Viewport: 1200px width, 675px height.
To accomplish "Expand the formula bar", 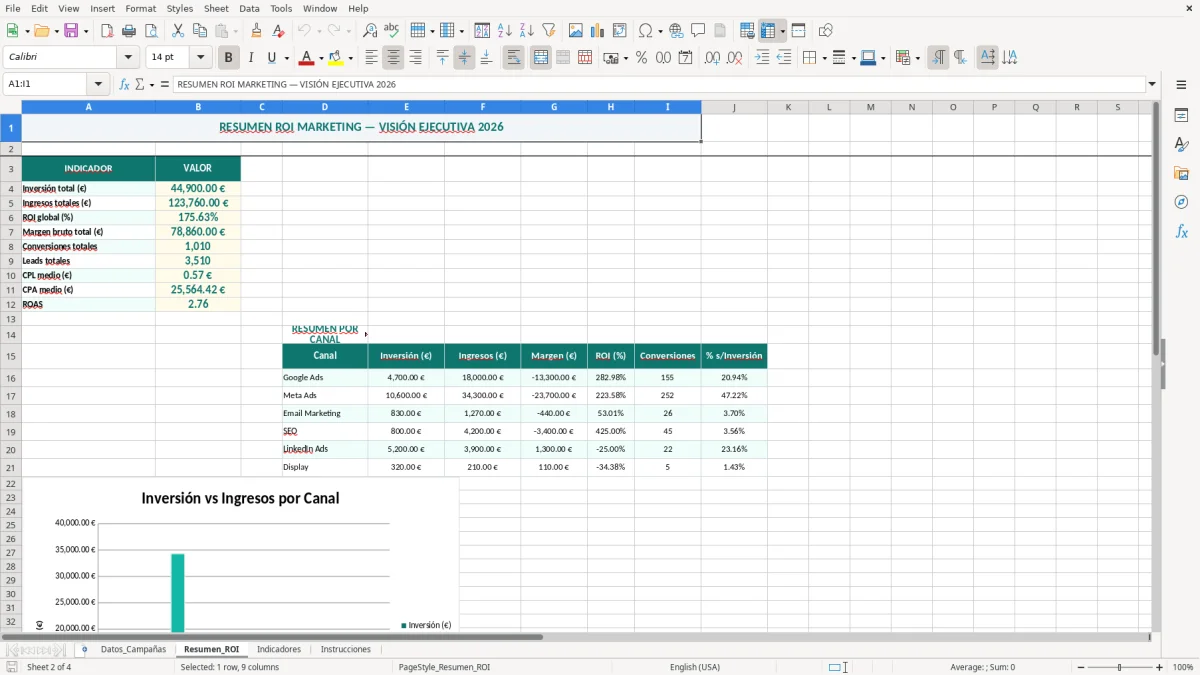I will 1152,85.
